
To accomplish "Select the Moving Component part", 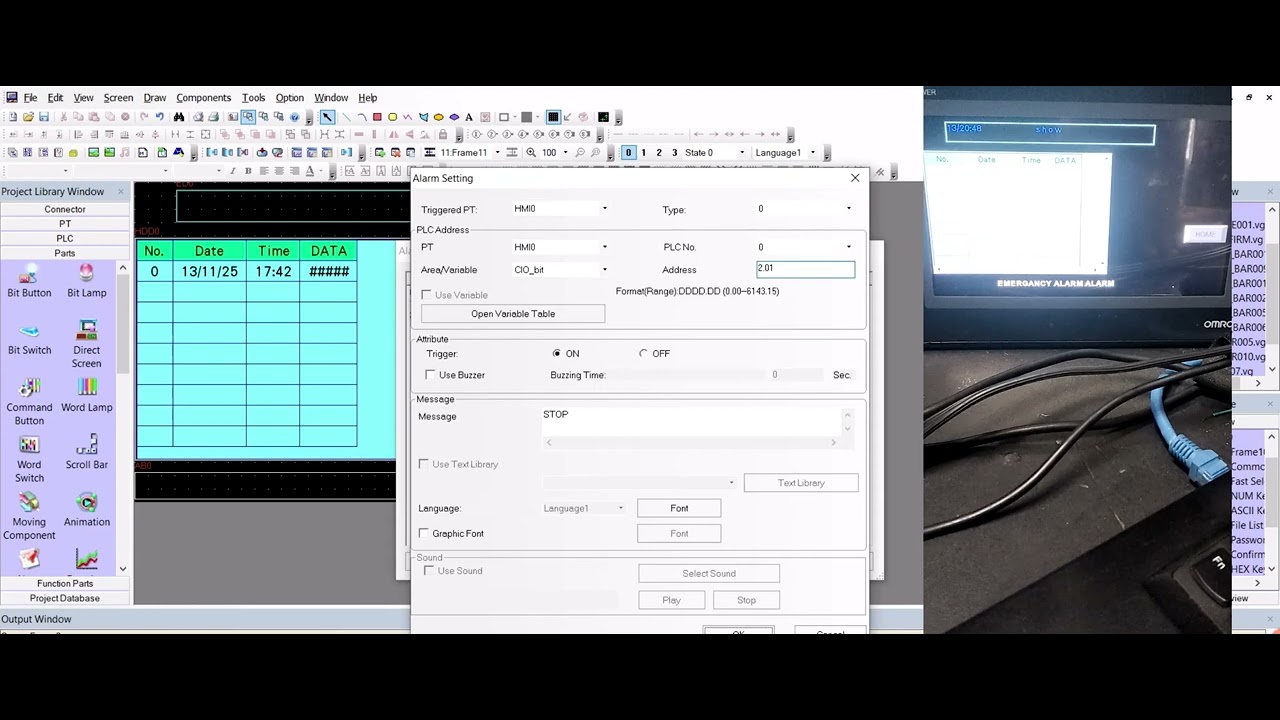I will [x=29, y=516].
